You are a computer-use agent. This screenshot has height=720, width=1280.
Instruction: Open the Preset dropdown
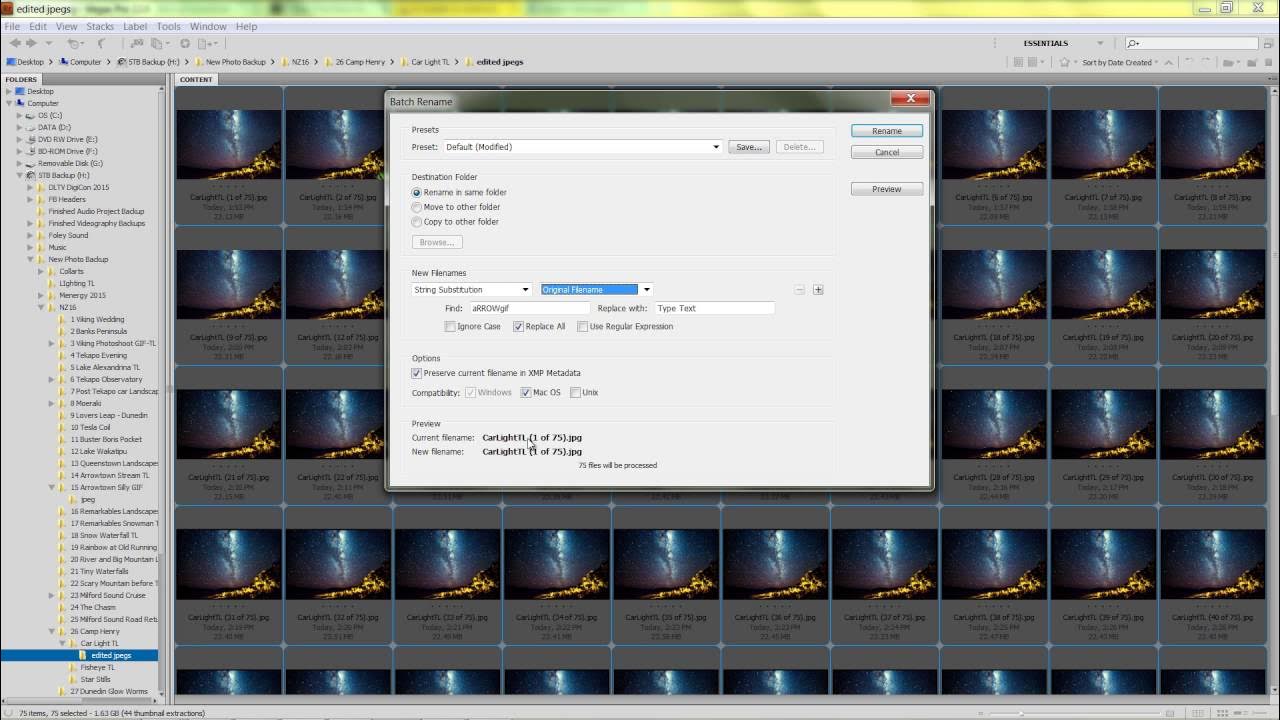tap(582, 147)
